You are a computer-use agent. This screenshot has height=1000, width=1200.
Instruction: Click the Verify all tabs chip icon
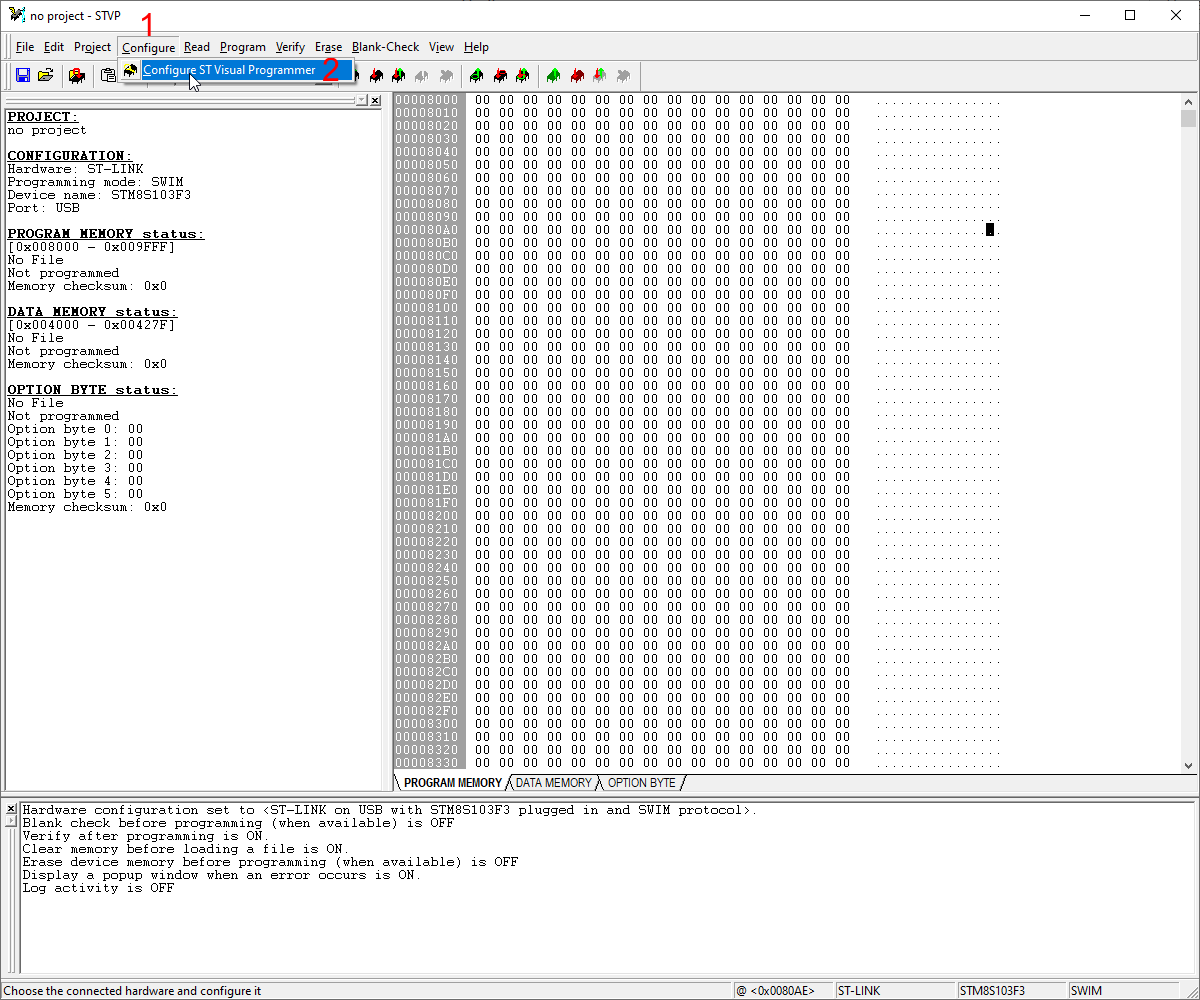tap(522, 76)
